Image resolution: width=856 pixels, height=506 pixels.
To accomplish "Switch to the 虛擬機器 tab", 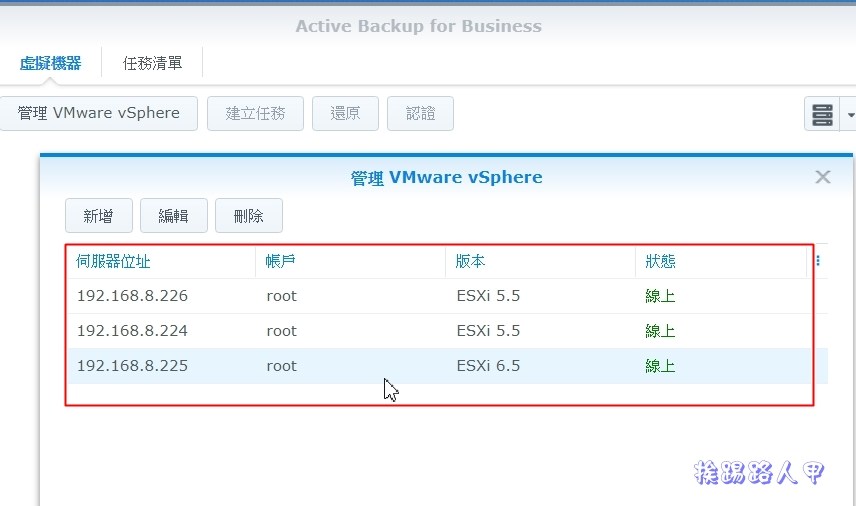I will point(50,63).
